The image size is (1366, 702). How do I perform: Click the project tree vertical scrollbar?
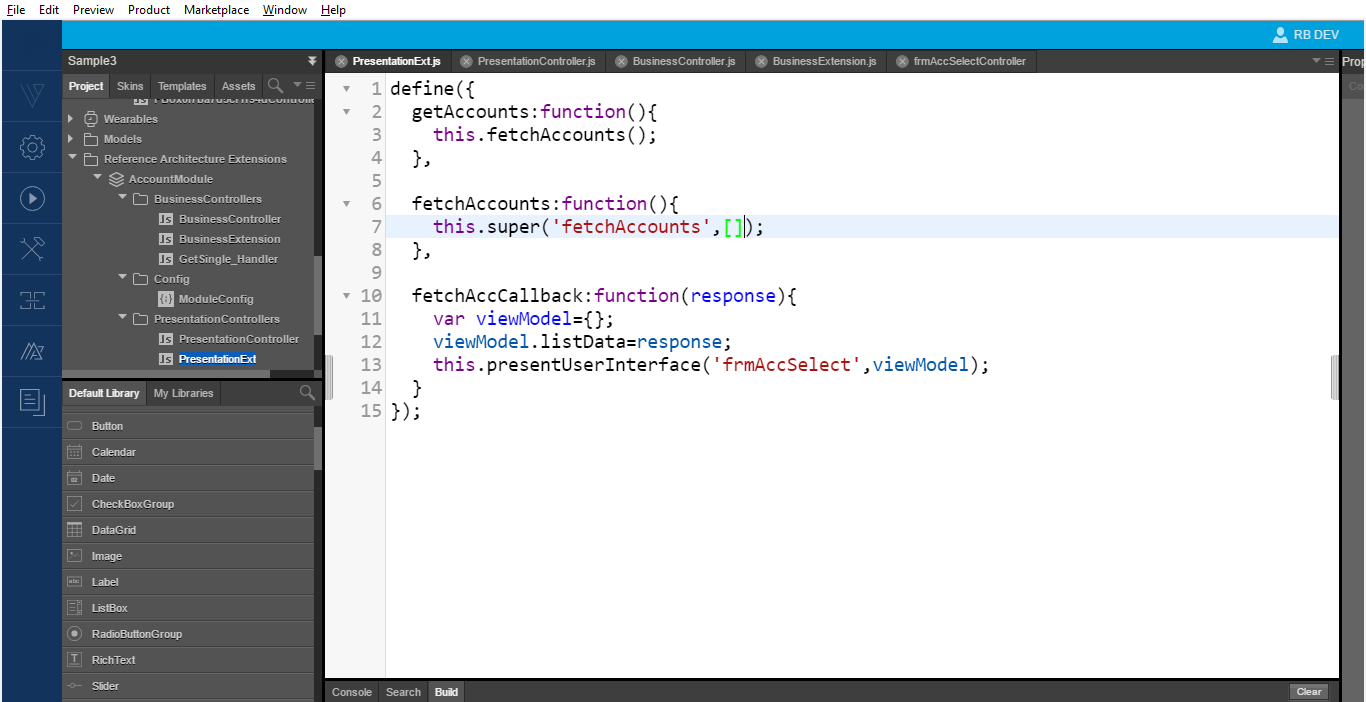pyautogui.click(x=318, y=296)
